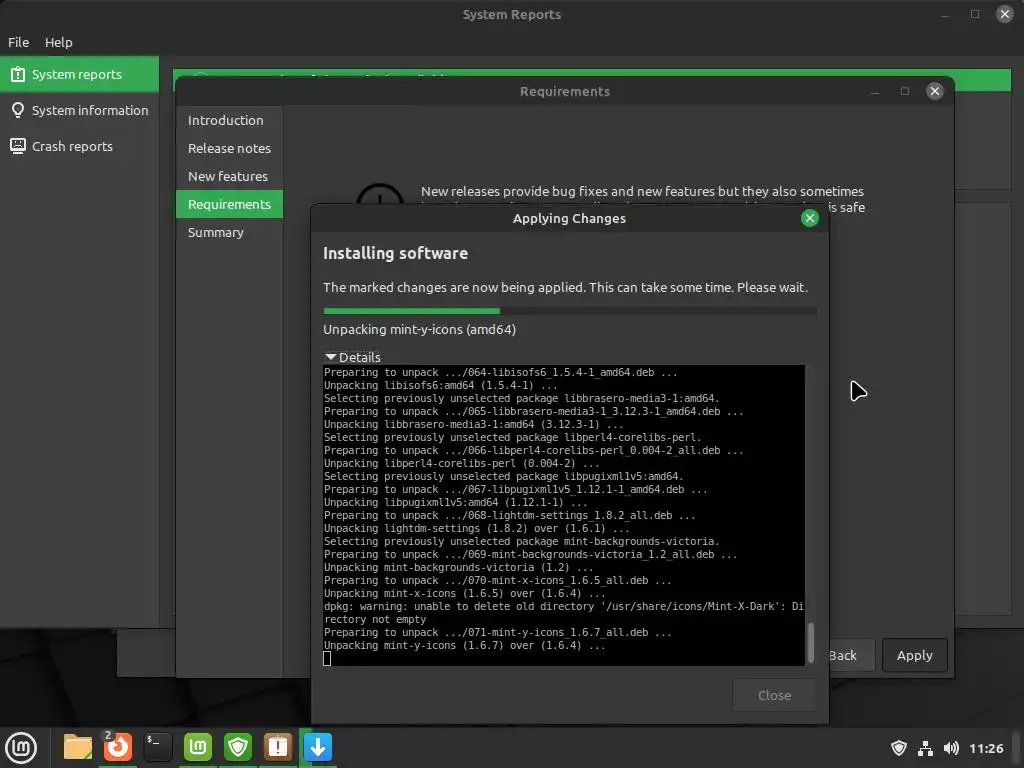The image size is (1024, 768).
Task: Click the shield icon in system tray
Action: click(x=899, y=748)
